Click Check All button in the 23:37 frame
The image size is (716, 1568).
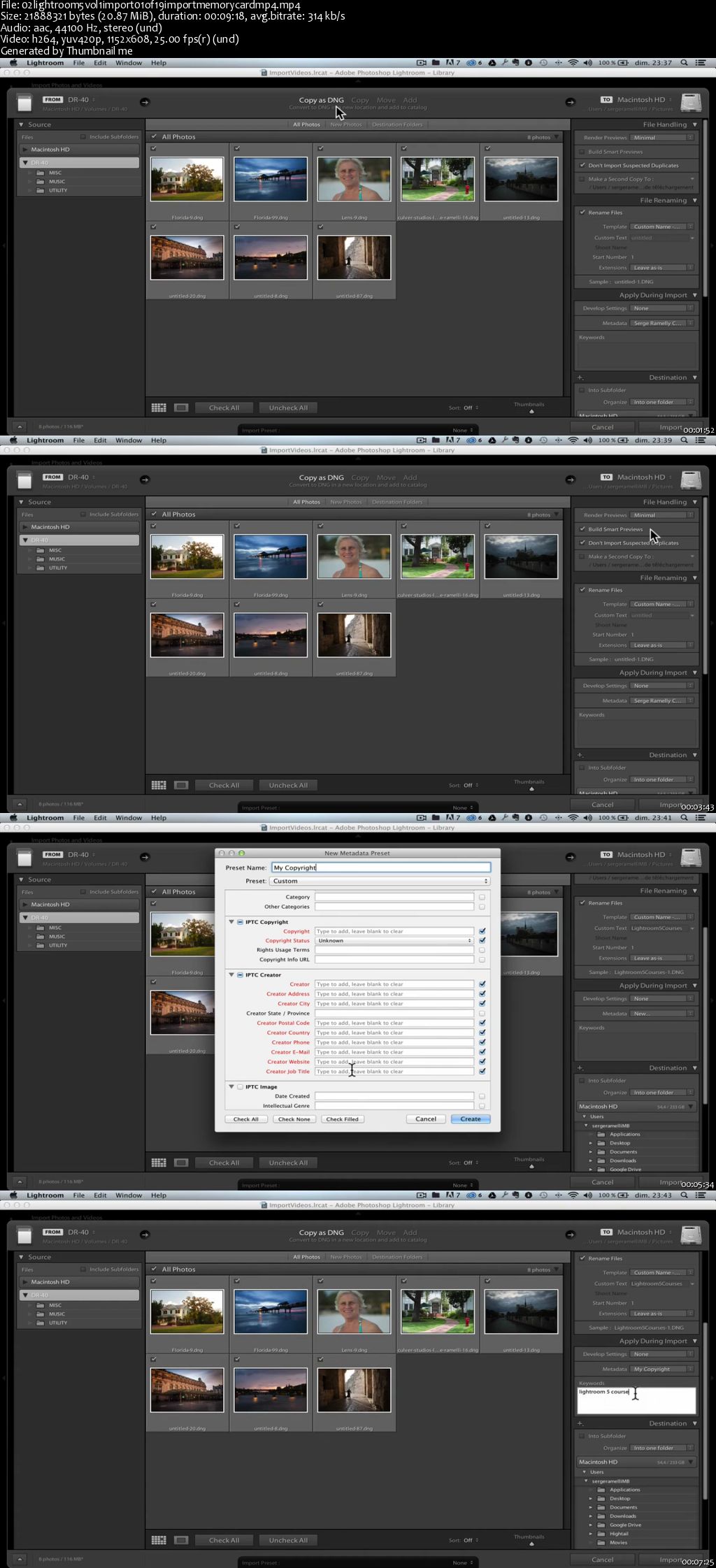[x=224, y=408]
